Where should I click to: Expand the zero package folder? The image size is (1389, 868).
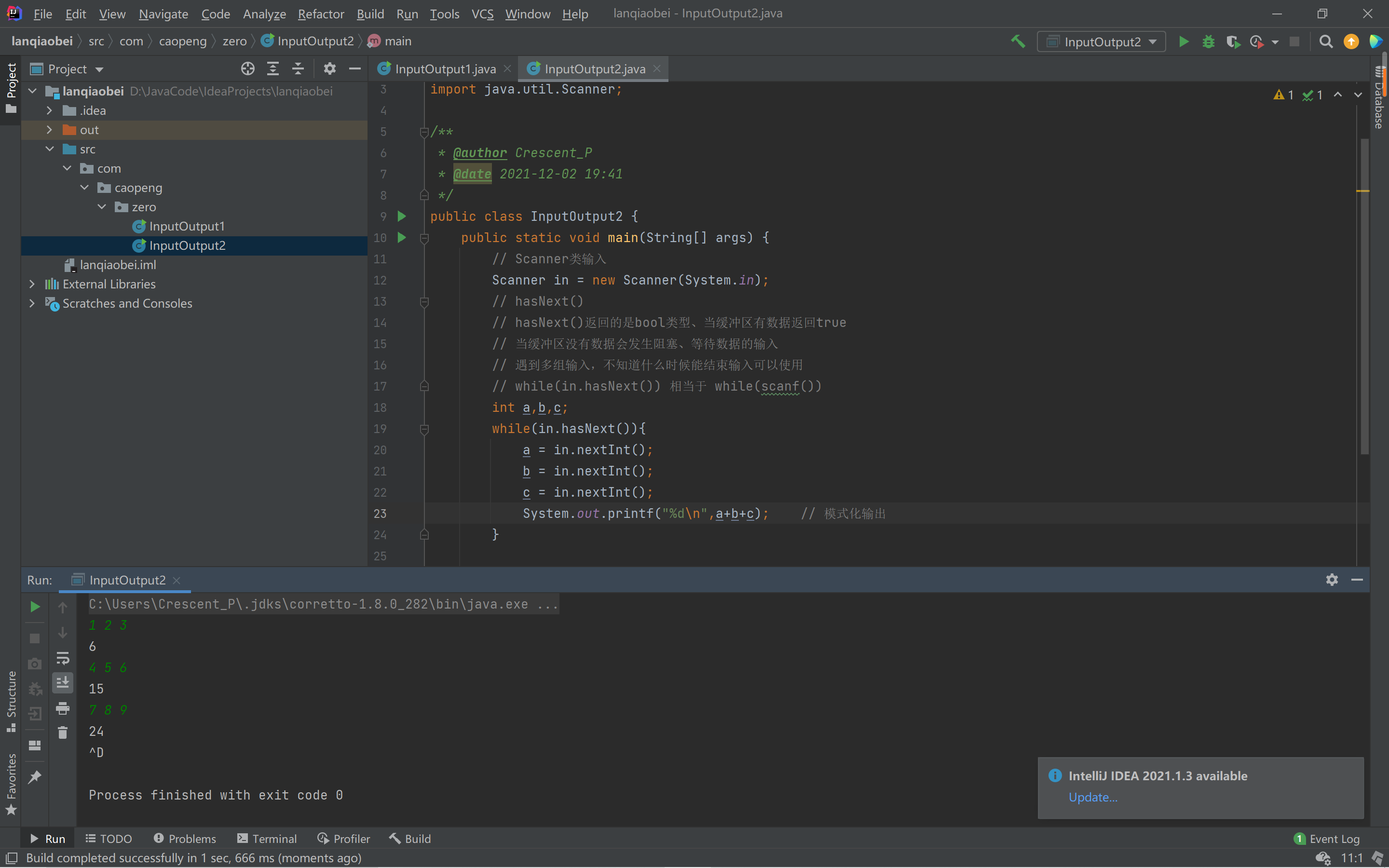tap(100, 207)
